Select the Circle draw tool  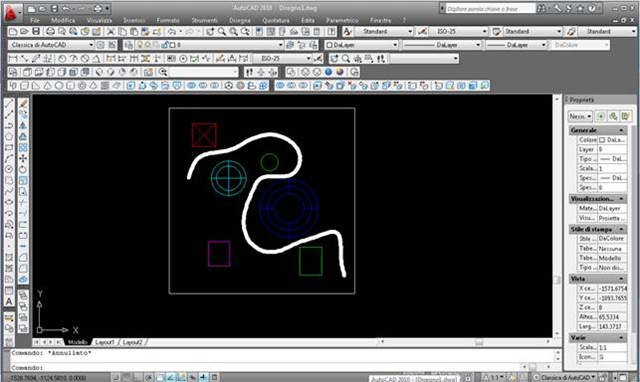pyautogui.click(x=9, y=169)
